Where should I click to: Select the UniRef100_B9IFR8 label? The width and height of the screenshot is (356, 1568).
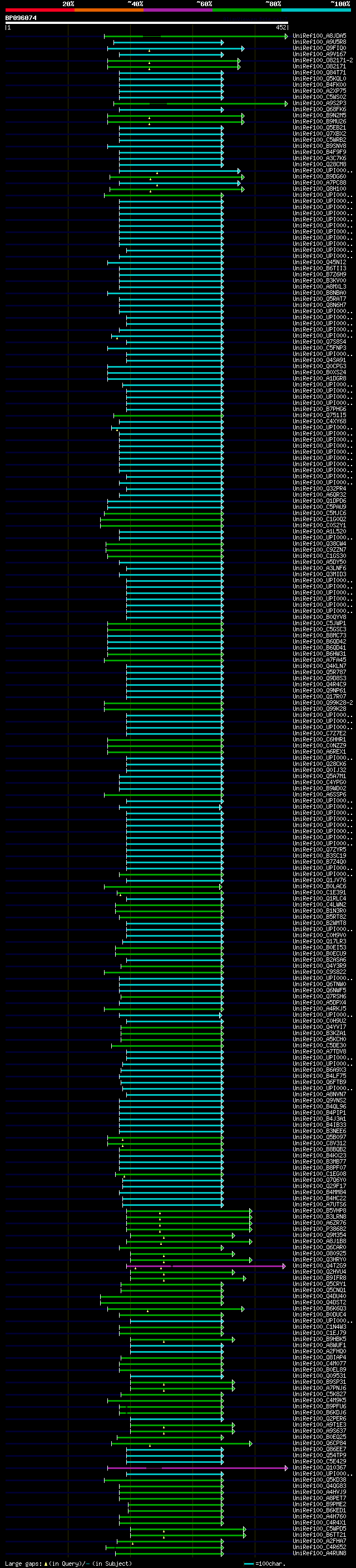click(x=319, y=1278)
